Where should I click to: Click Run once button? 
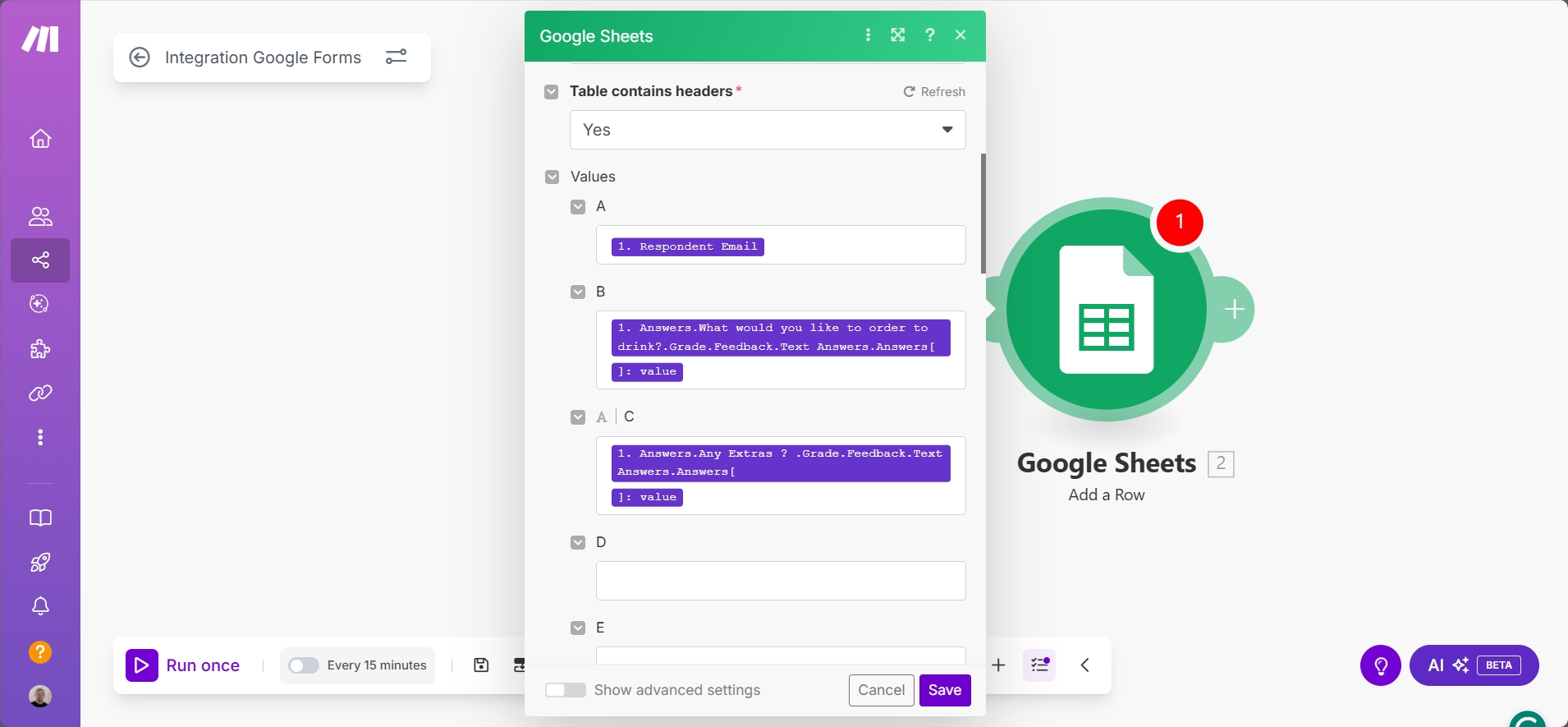click(x=184, y=665)
